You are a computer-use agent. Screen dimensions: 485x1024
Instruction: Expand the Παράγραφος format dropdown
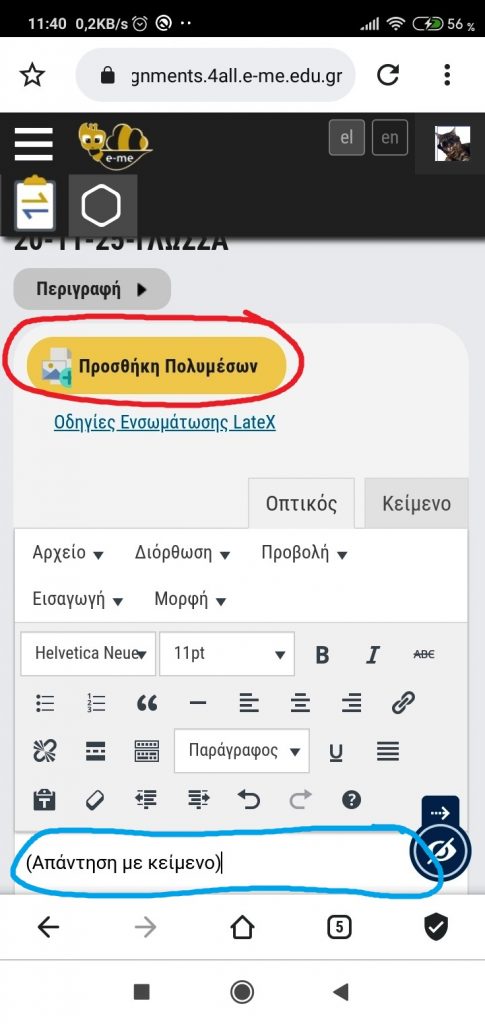coord(242,751)
